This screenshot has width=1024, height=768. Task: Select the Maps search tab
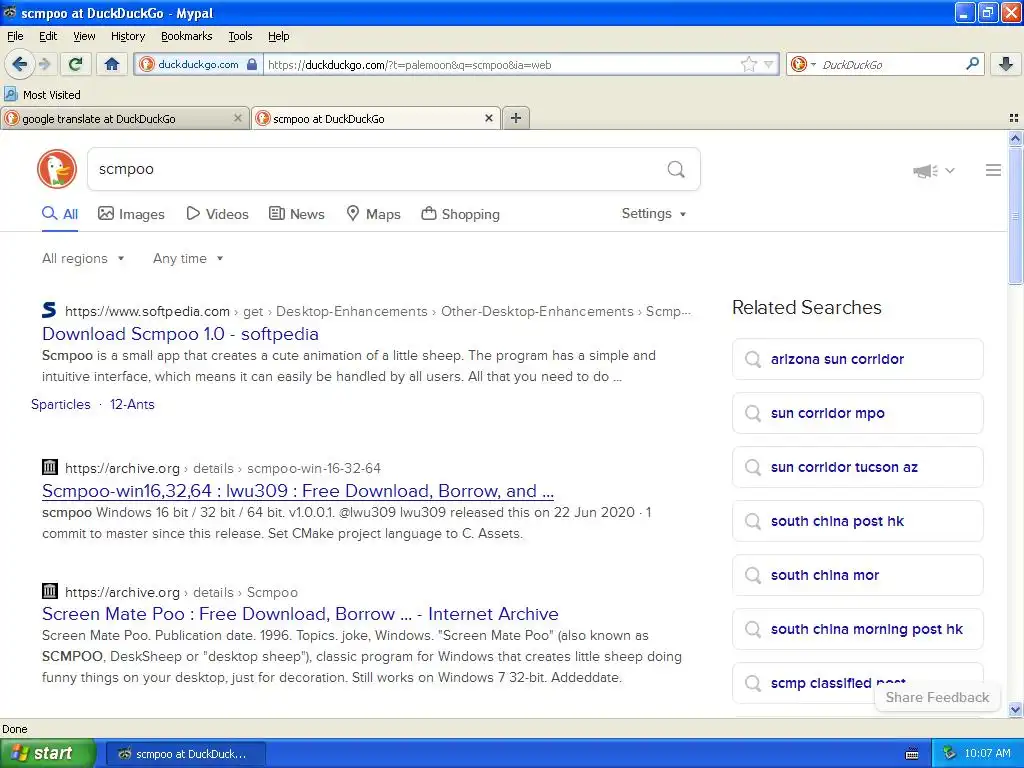[x=373, y=214]
